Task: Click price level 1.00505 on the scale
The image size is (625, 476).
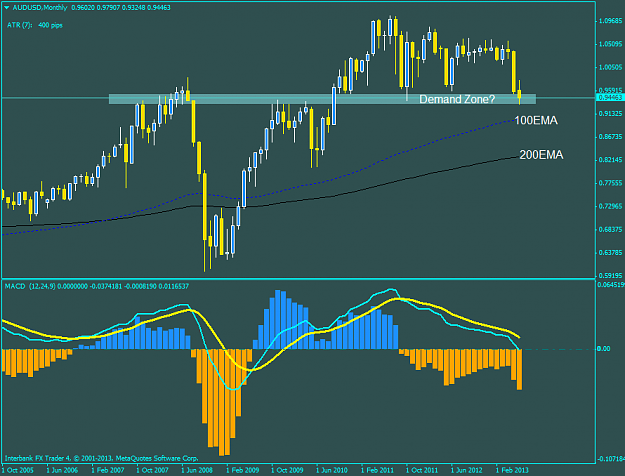Action: pyautogui.click(x=611, y=67)
